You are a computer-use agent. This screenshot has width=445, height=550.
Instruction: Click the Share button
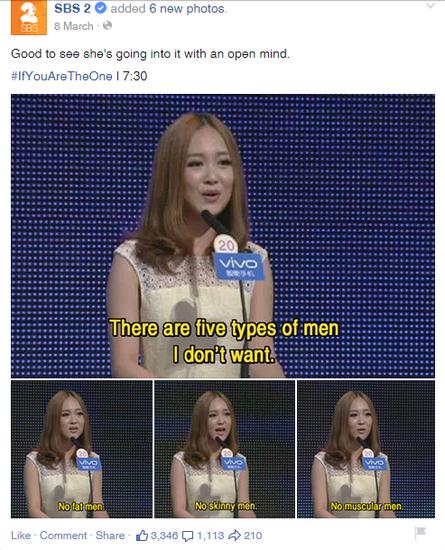click(110, 535)
